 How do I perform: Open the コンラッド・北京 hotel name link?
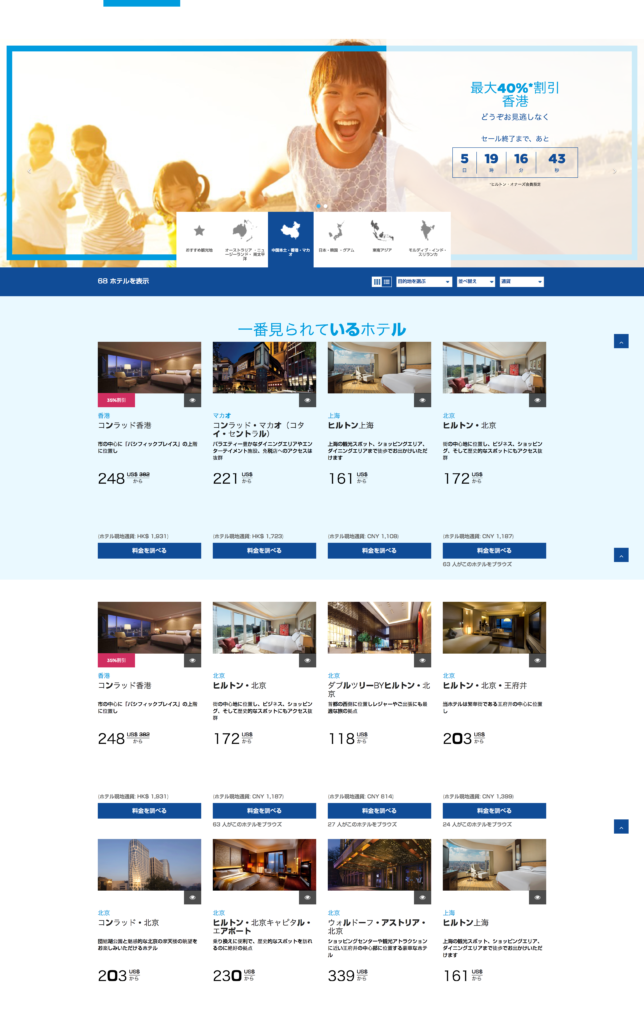tap(128, 922)
